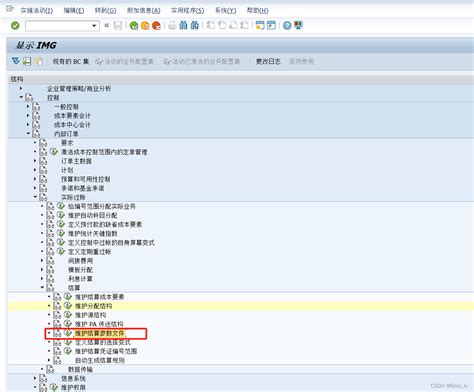Viewport: 474px width, 392px height.
Task: Collapse the 实际过帐 node arrow
Action: pos(35,197)
